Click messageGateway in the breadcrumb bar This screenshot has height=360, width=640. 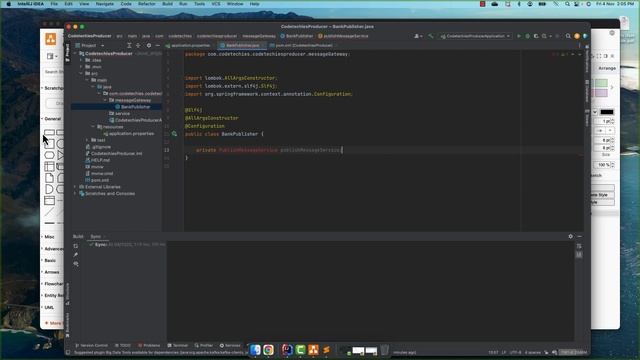click(x=259, y=36)
